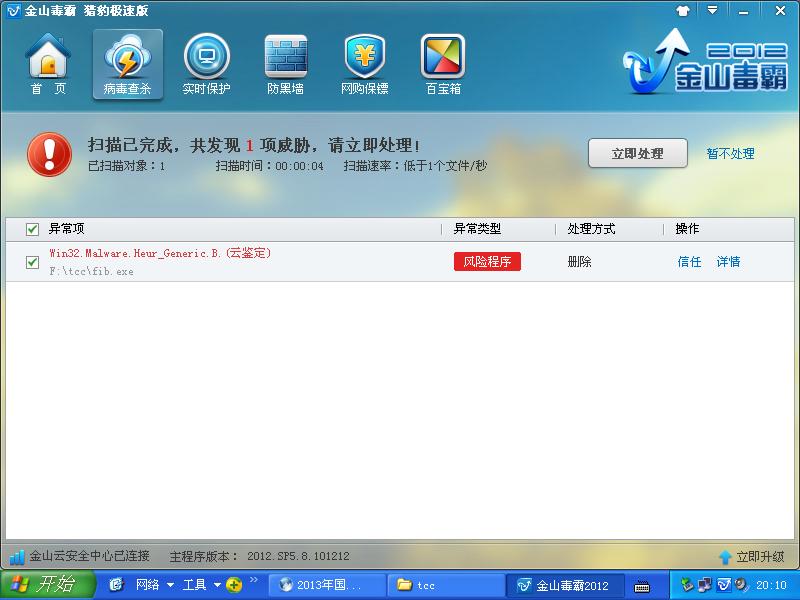Click the network connection tray icon
The width and height of the screenshot is (800, 600).
tap(705, 585)
